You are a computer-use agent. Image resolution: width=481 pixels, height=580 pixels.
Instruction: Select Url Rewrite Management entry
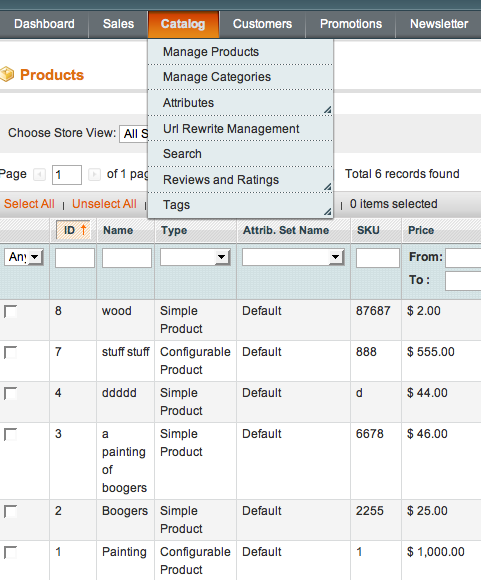pyautogui.click(x=240, y=129)
